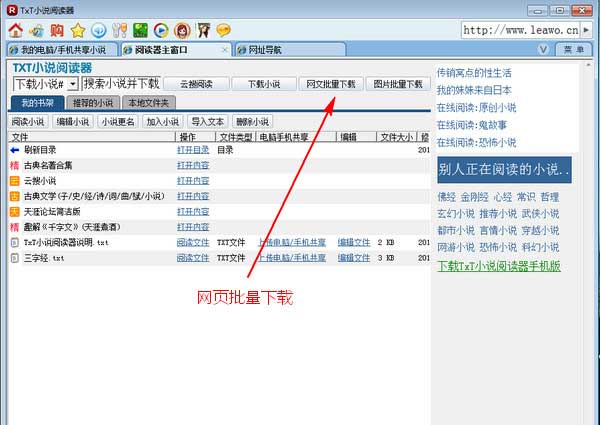
Task: Open the 下载TxT小说阅读器手机版 link
Action: [x=499, y=266]
